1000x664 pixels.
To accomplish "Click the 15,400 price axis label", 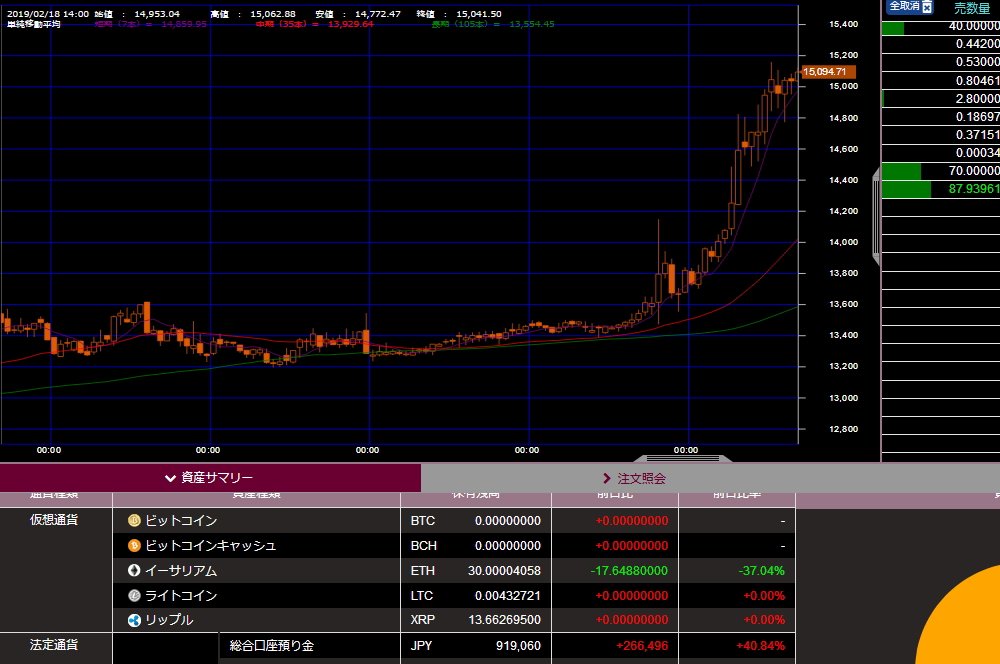I will pos(843,24).
